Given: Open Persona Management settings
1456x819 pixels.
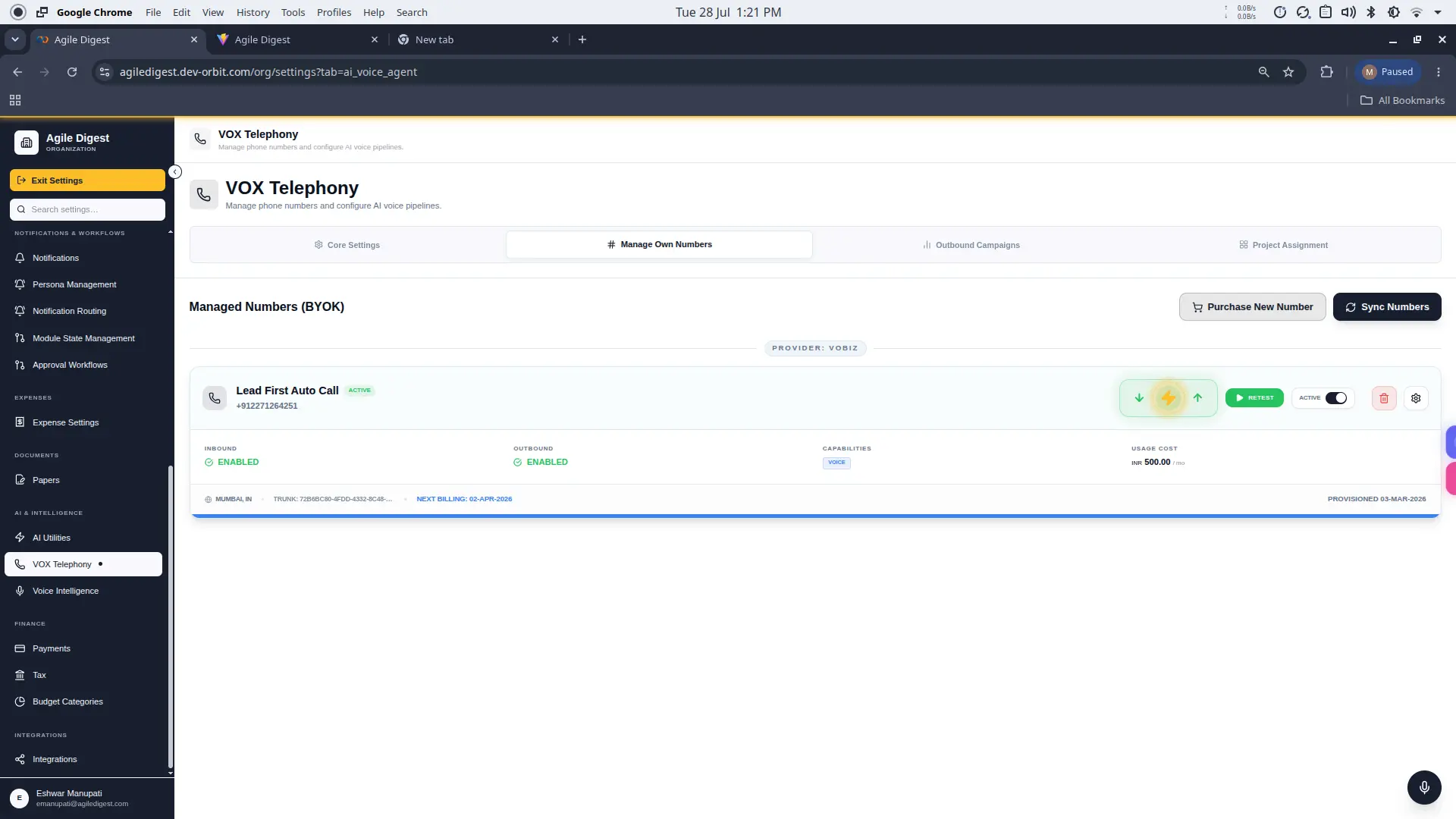Looking at the screenshot, I should point(83,284).
